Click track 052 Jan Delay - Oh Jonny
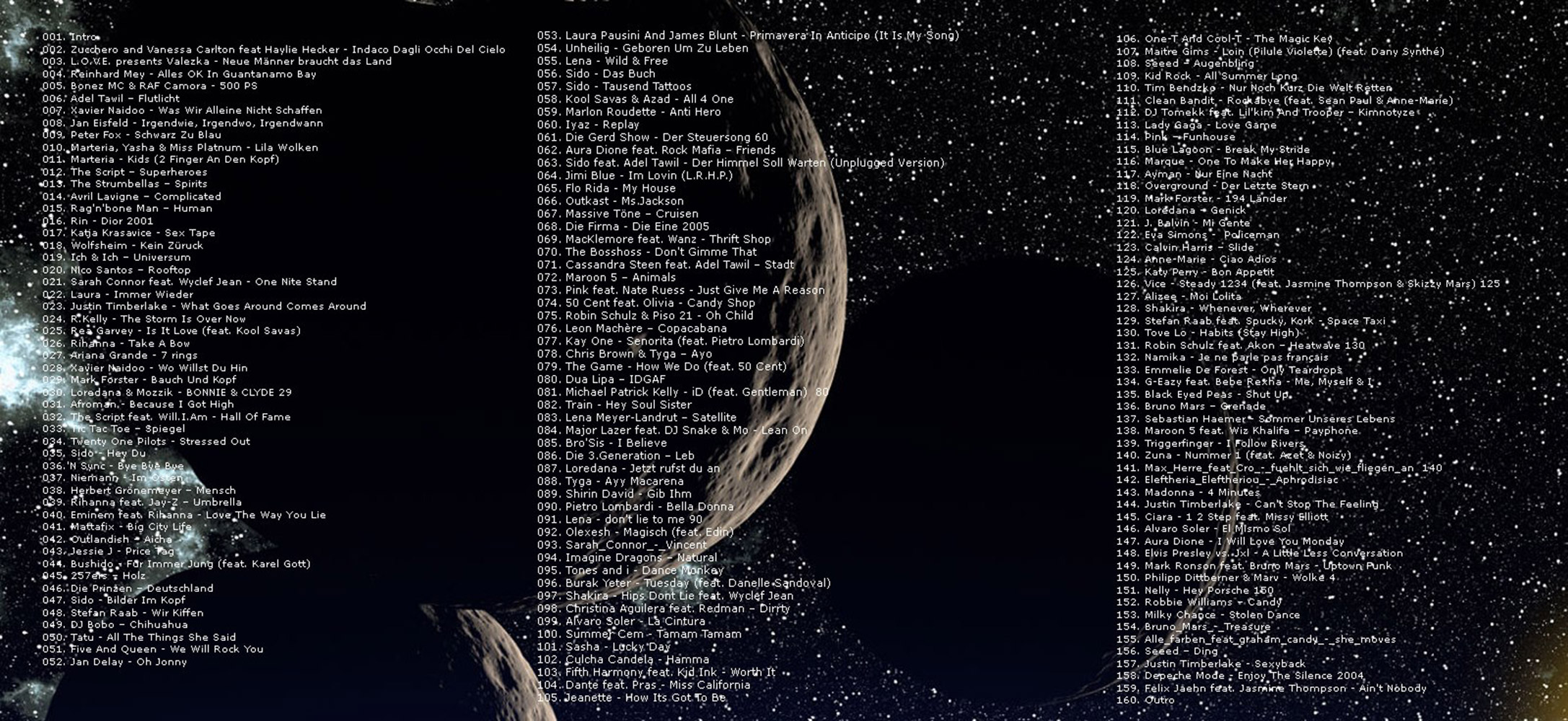The height and width of the screenshot is (721, 1568). coord(114,662)
